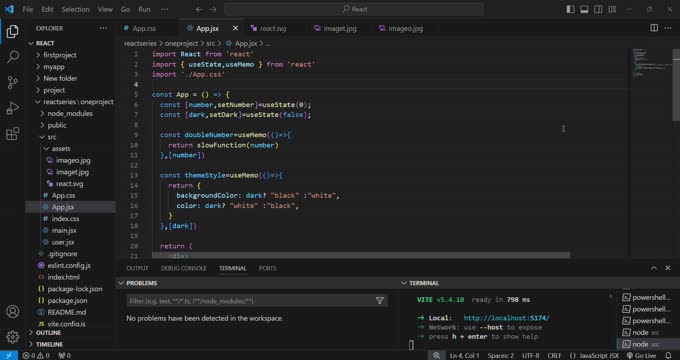The image size is (680, 360).
Task: Click the ports forwarded status indicator
Action: (x=65, y=356)
